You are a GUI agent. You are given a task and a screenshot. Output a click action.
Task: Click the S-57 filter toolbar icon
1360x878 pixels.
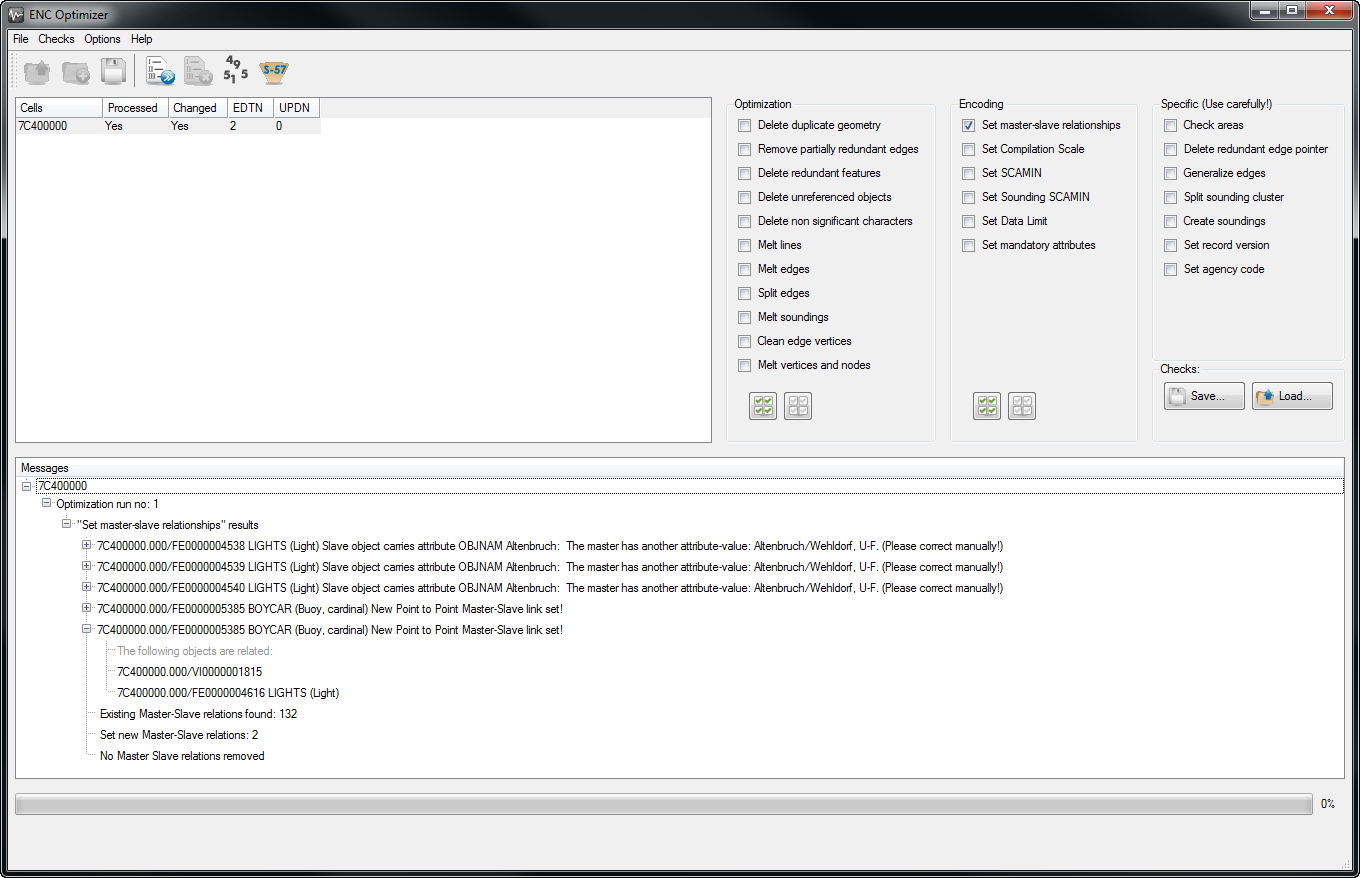tap(274, 71)
